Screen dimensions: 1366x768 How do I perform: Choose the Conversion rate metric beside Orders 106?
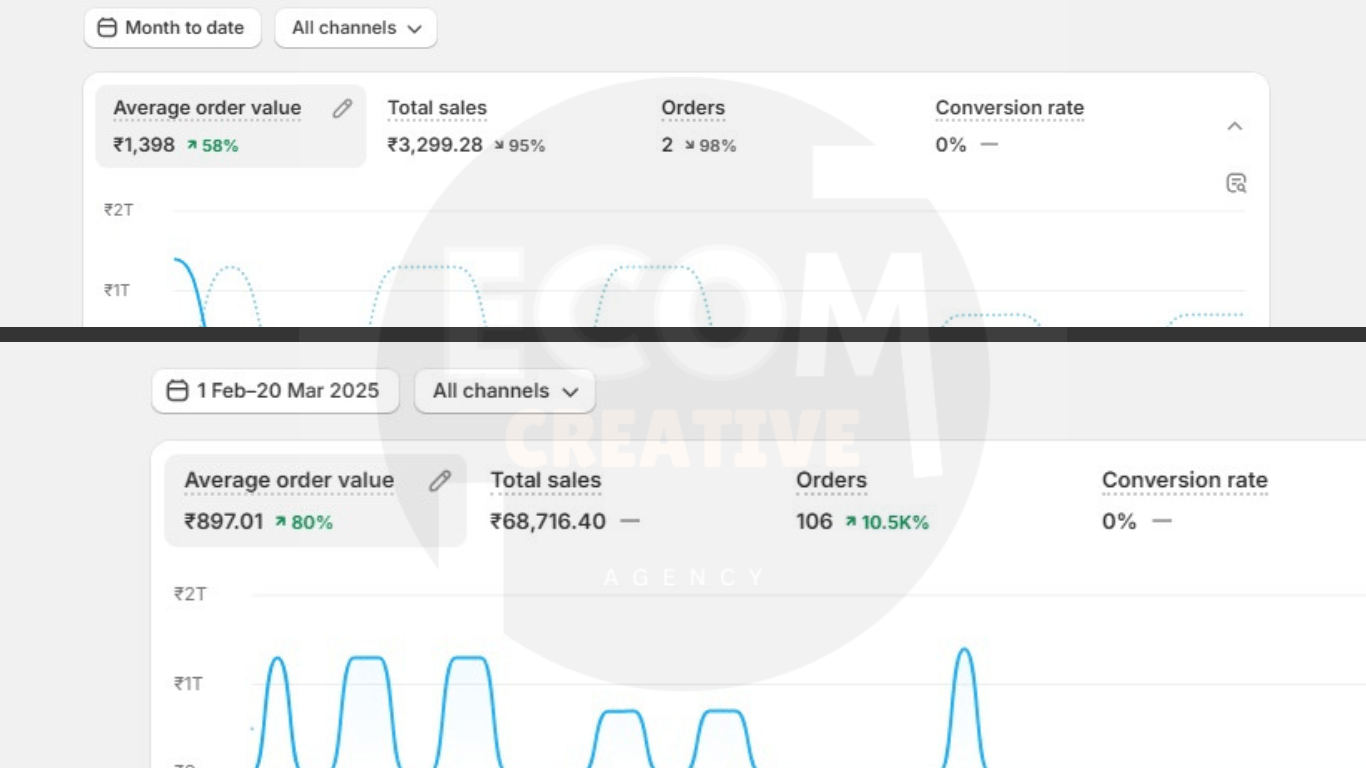[x=1184, y=500]
